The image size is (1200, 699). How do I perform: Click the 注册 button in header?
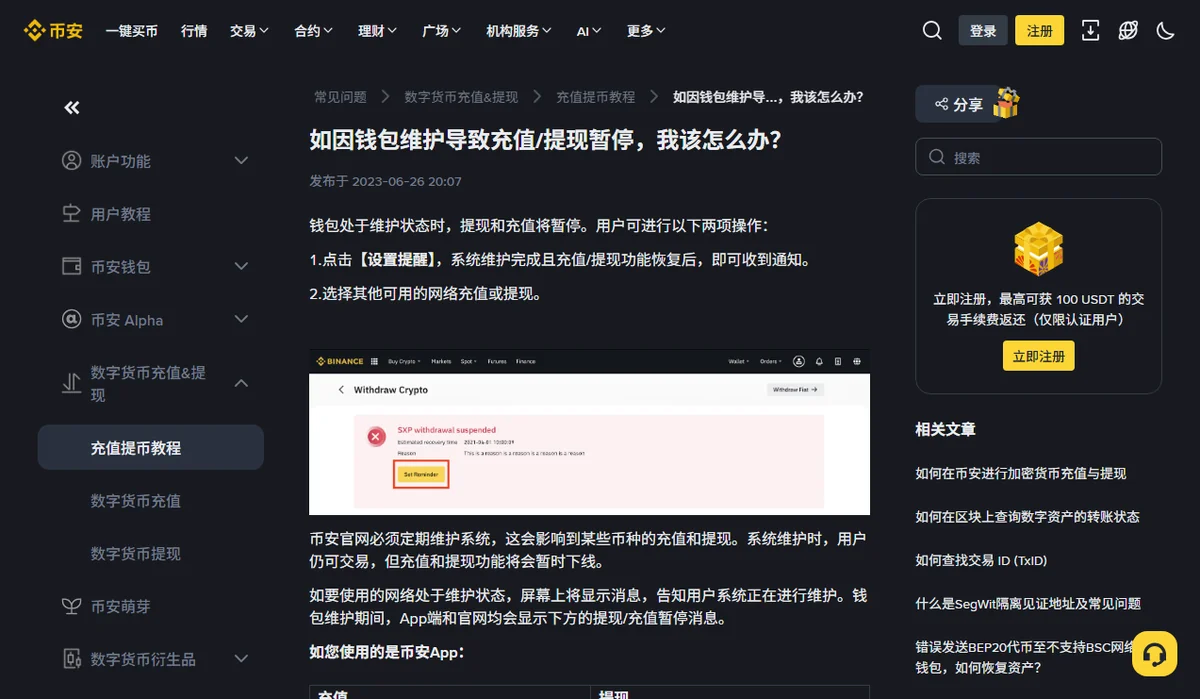click(x=1040, y=31)
